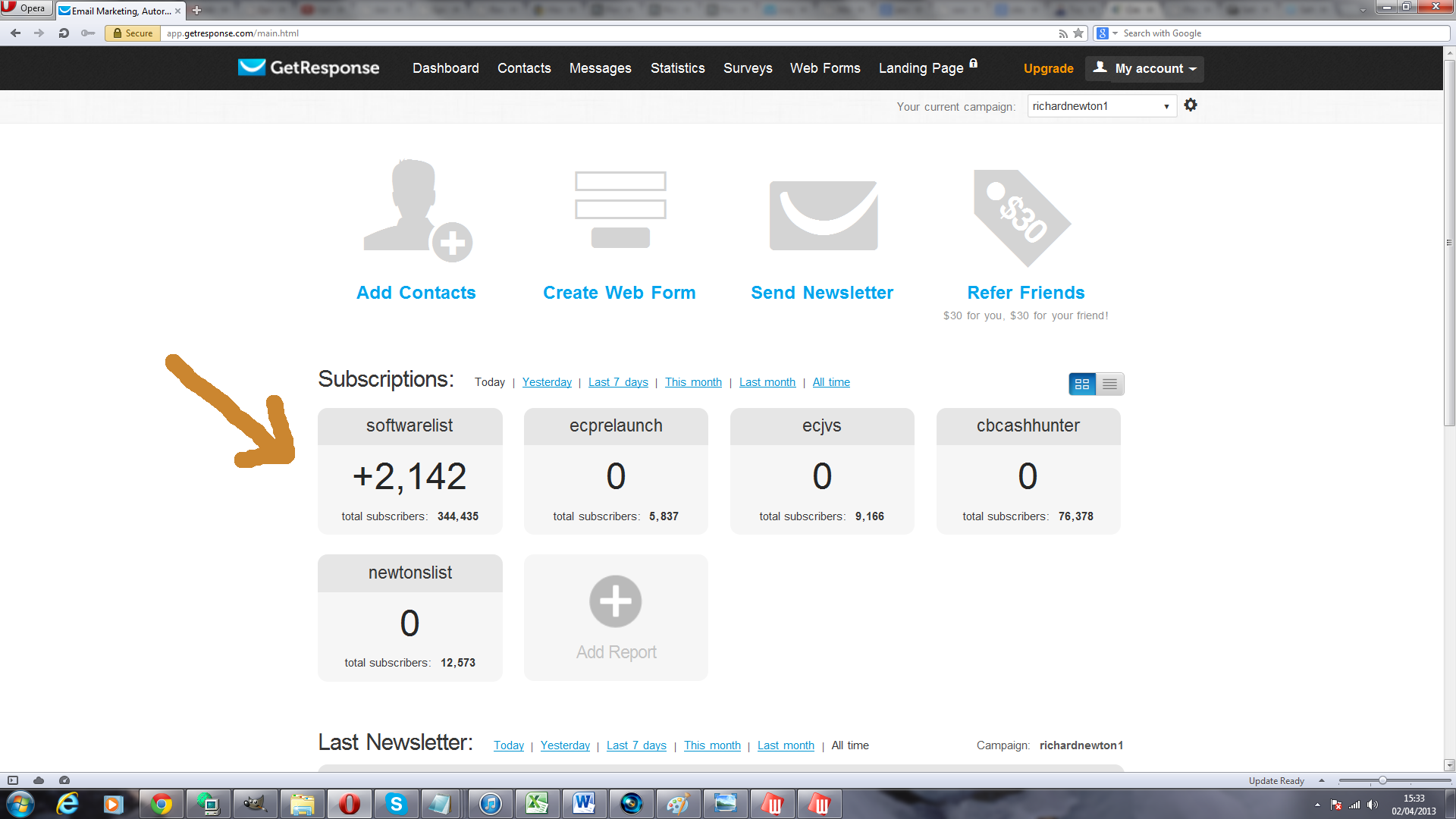This screenshot has width=1456, height=819.
Task: Click the Add Report plus icon
Action: pos(616,601)
